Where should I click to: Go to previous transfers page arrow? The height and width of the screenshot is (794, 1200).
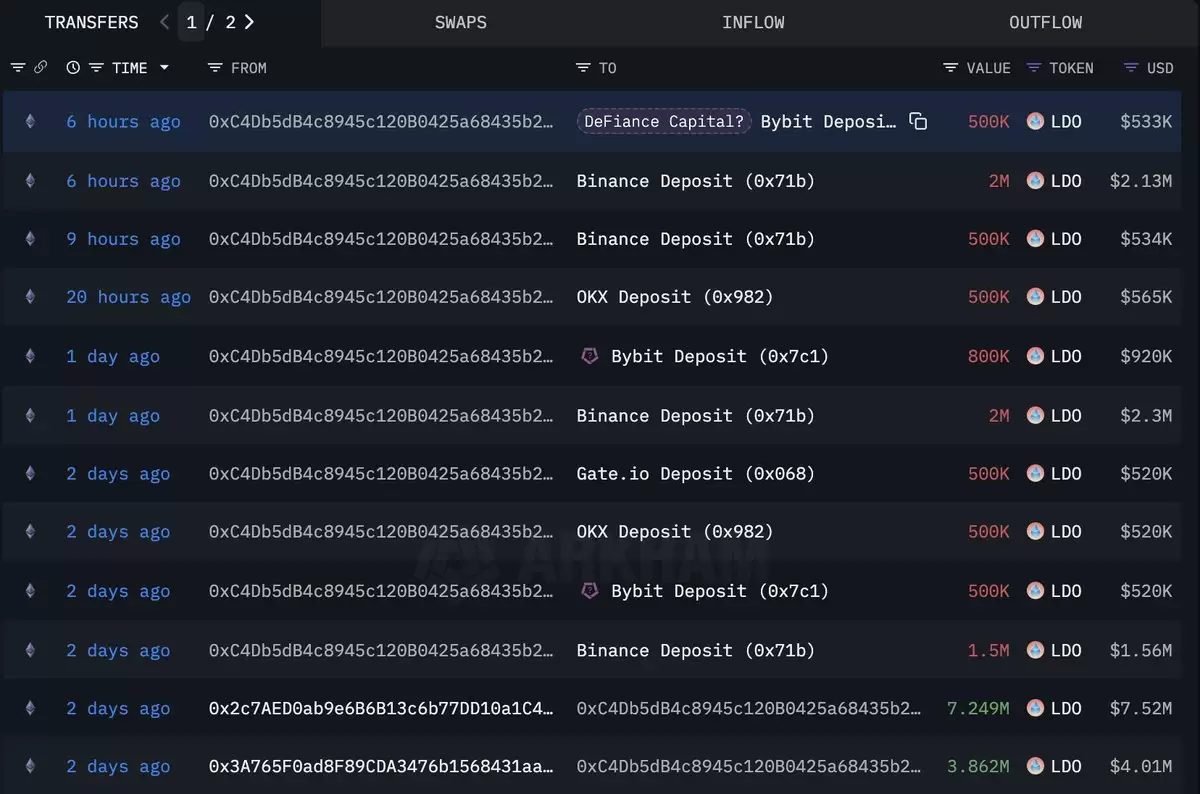pos(164,22)
